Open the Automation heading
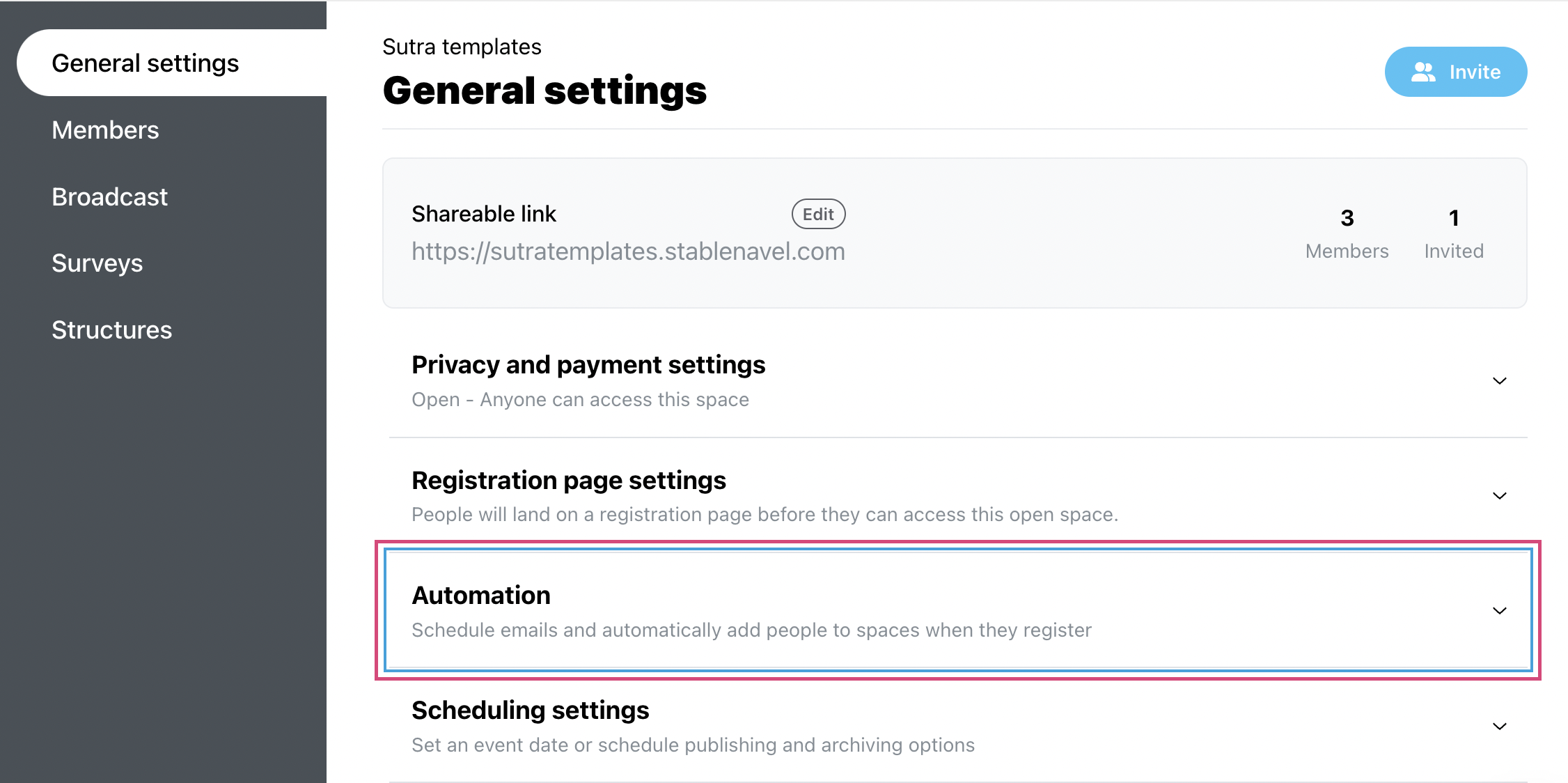 coord(481,596)
